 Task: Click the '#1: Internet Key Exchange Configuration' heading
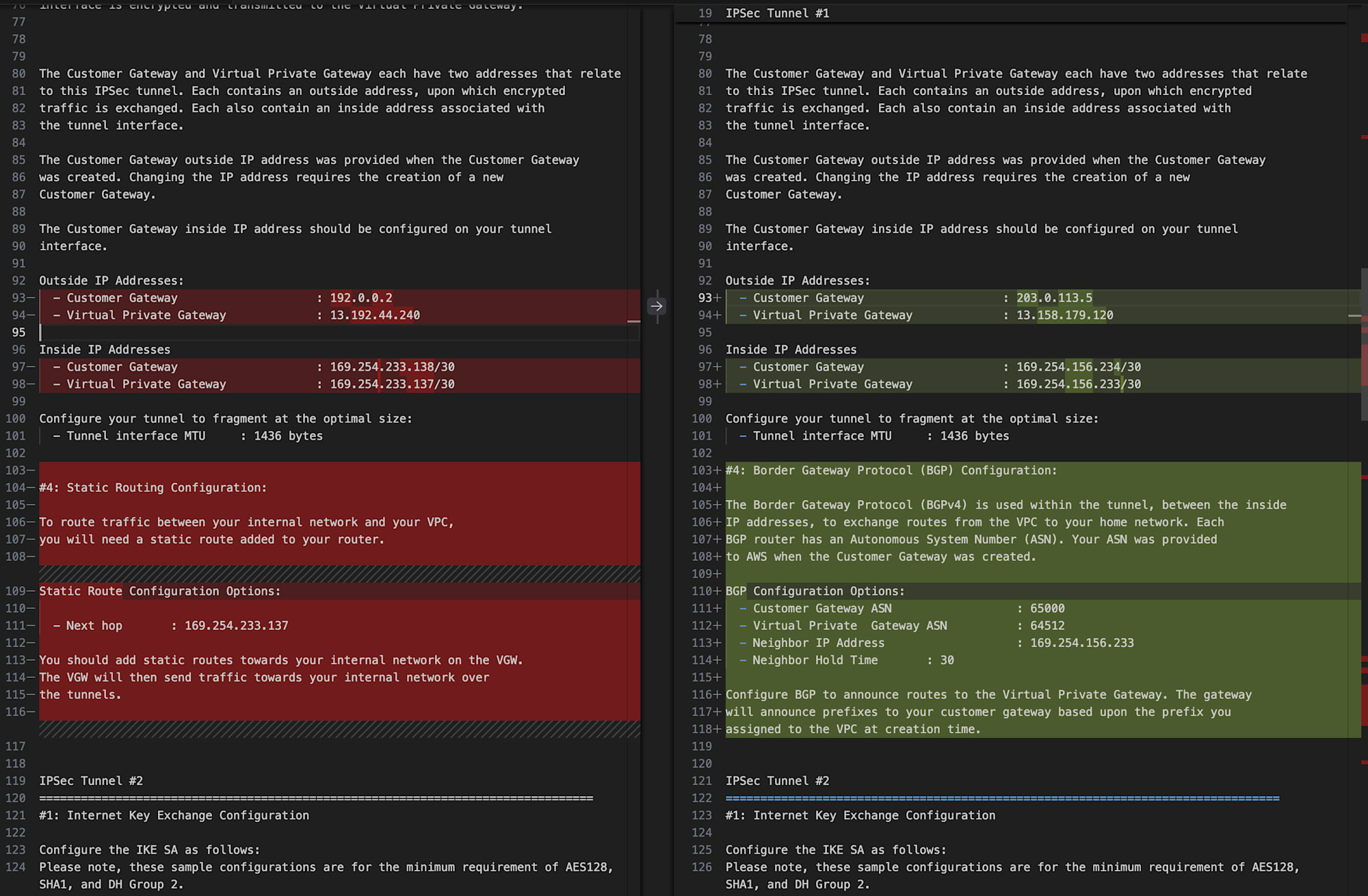coord(174,815)
